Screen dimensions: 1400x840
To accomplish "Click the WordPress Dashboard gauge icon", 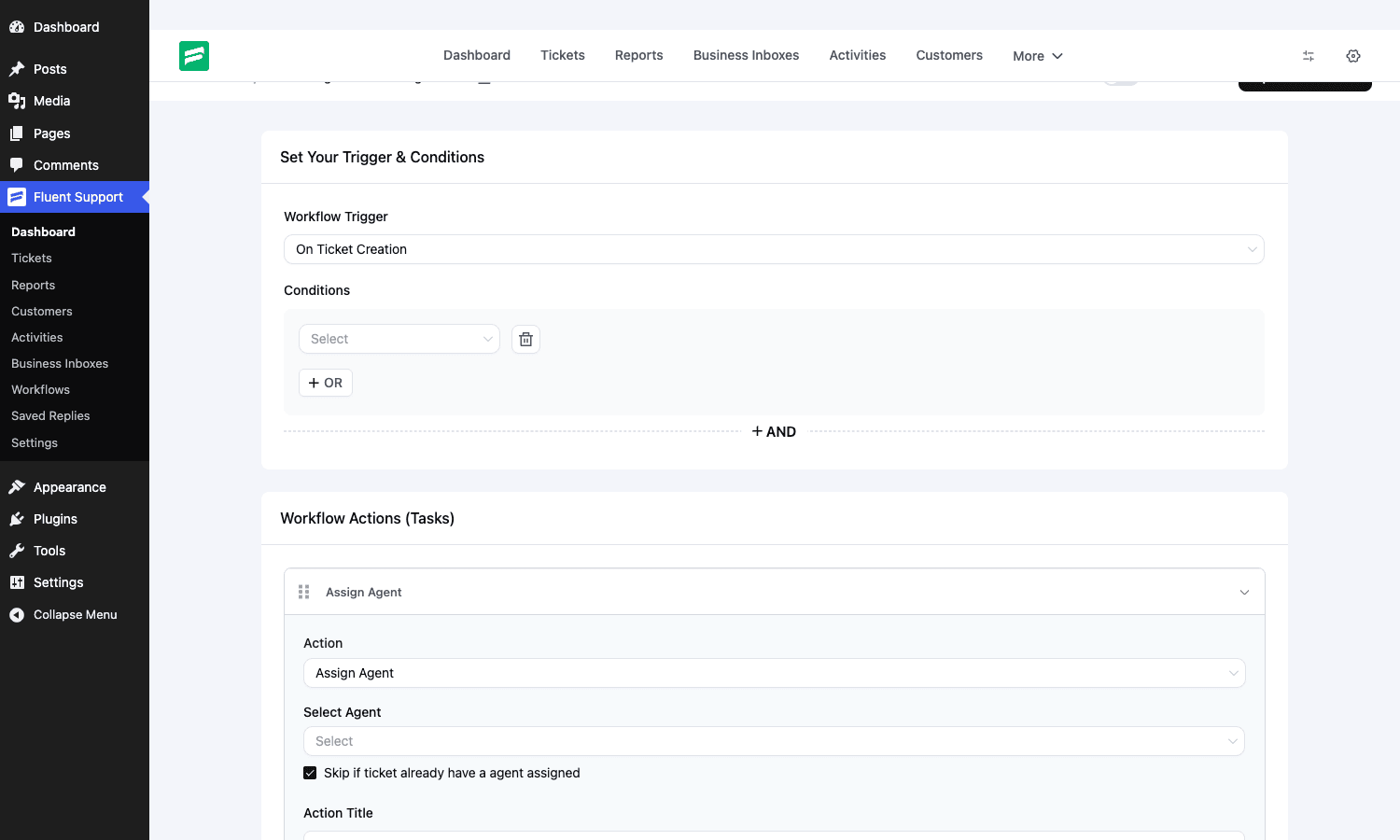I will pos(17,27).
